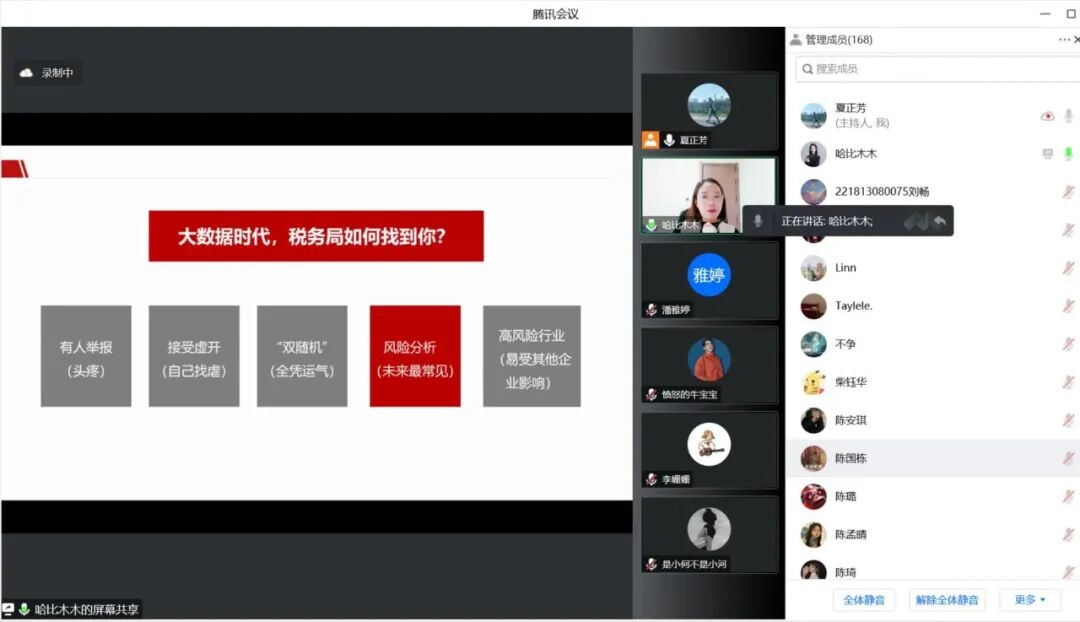Click the microphone icon on 雅婷's video tile
The image size is (1080, 622).
pyautogui.click(x=650, y=308)
